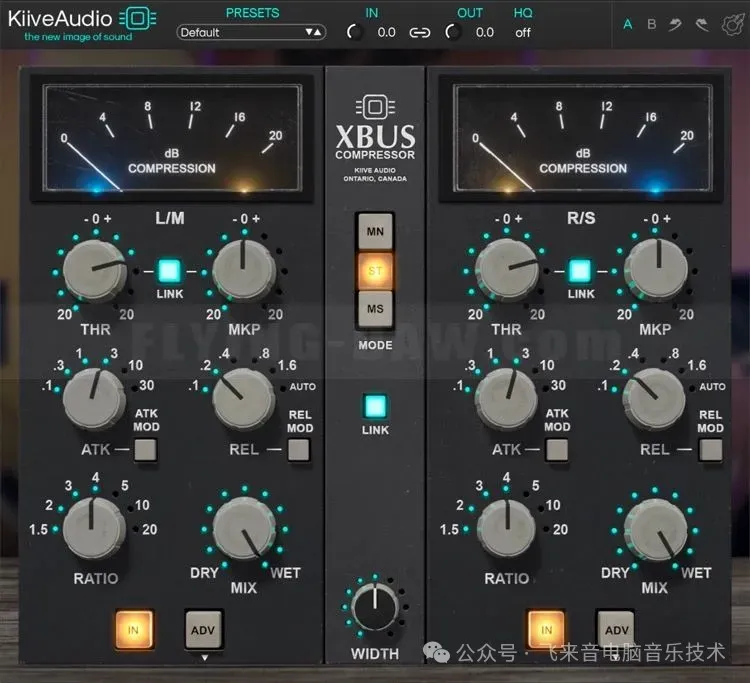Click the output gain knob in header
The image size is (750, 683).
coord(453,32)
